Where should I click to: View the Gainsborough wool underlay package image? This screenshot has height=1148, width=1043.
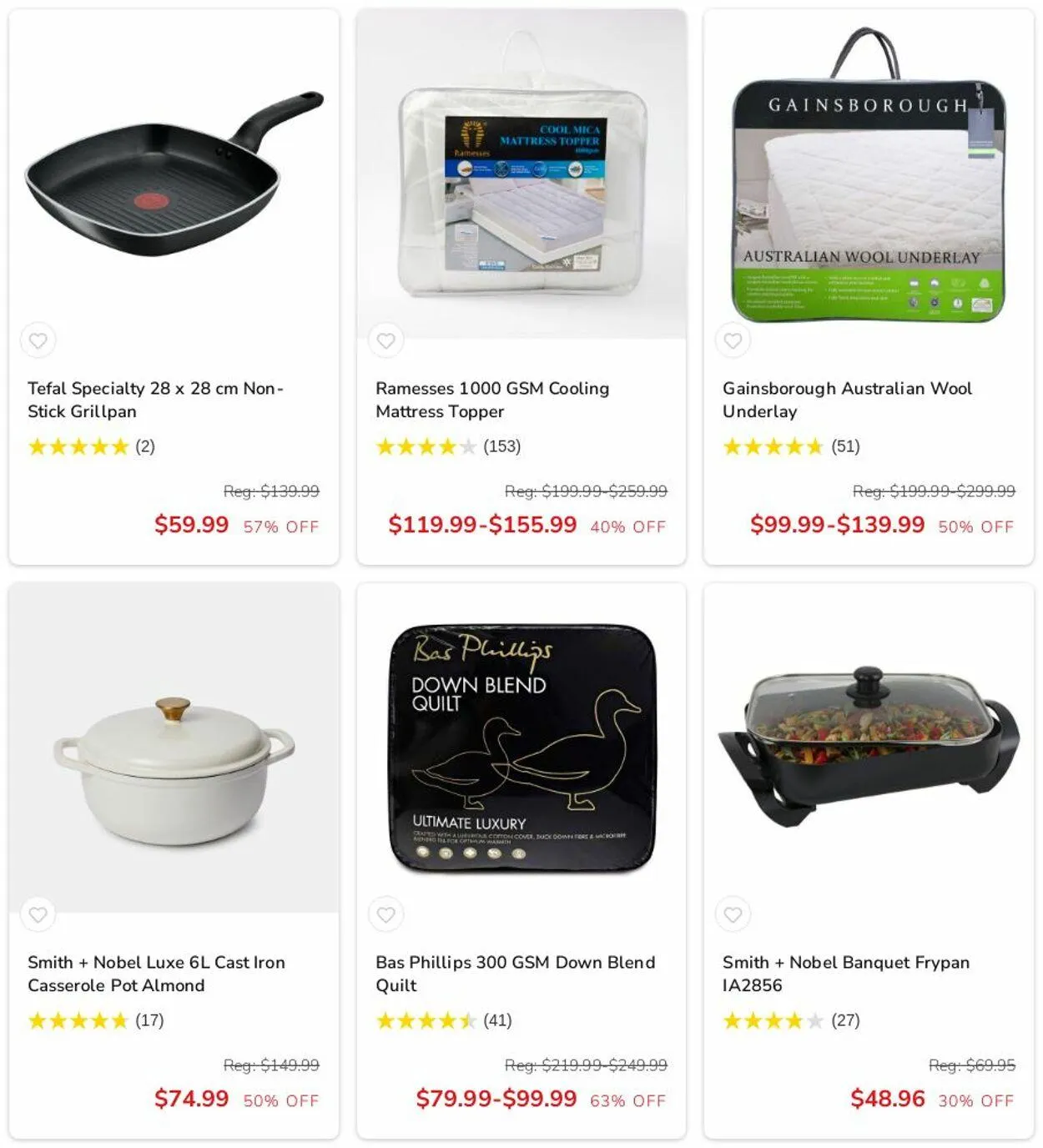(869, 174)
